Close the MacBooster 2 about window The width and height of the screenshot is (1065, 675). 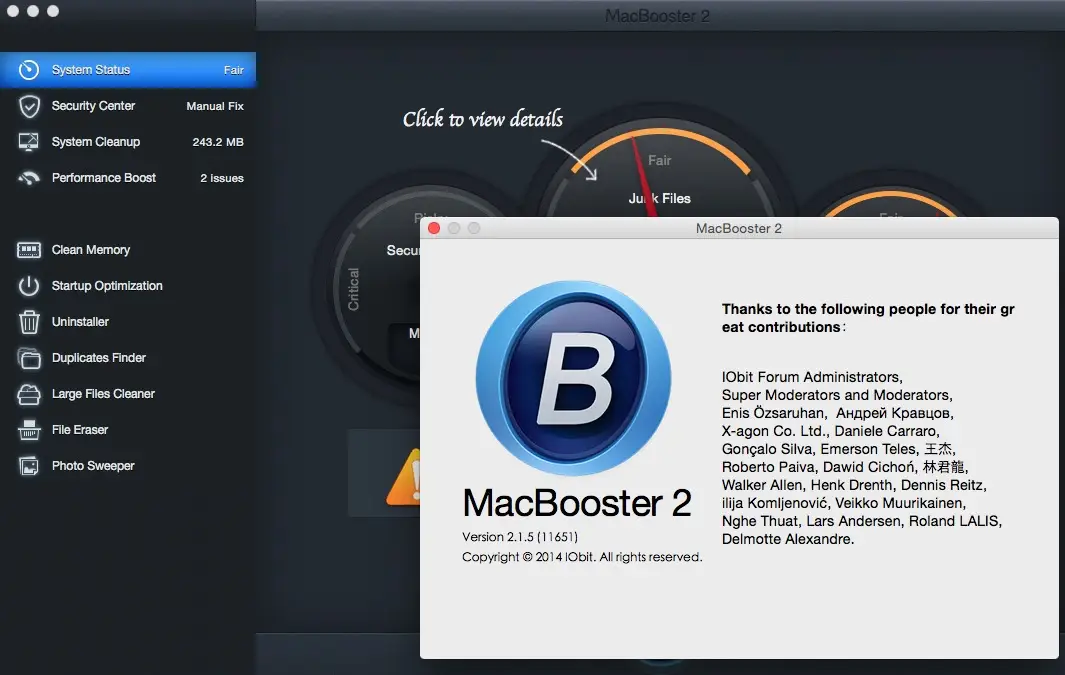pyautogui.click(x=434, y=228)
